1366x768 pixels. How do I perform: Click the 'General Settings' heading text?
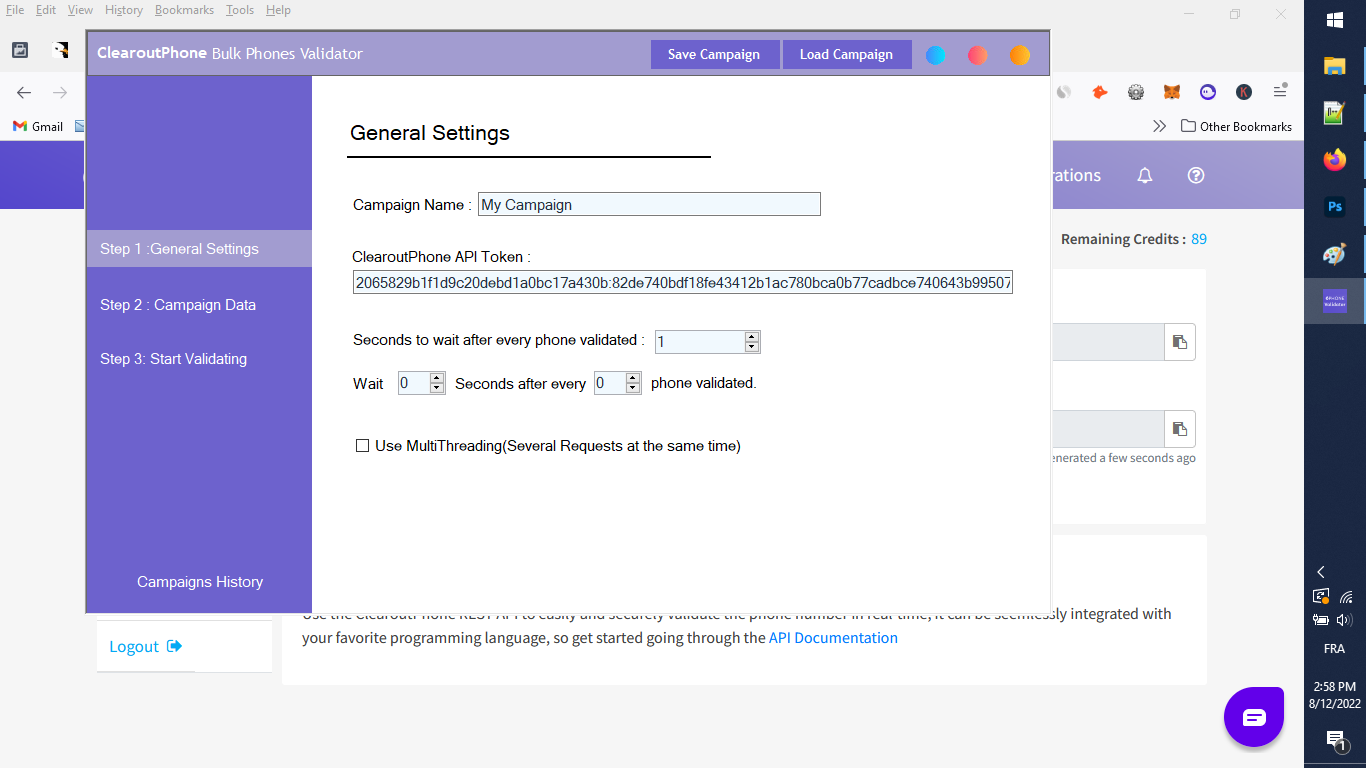click(430, 133)
